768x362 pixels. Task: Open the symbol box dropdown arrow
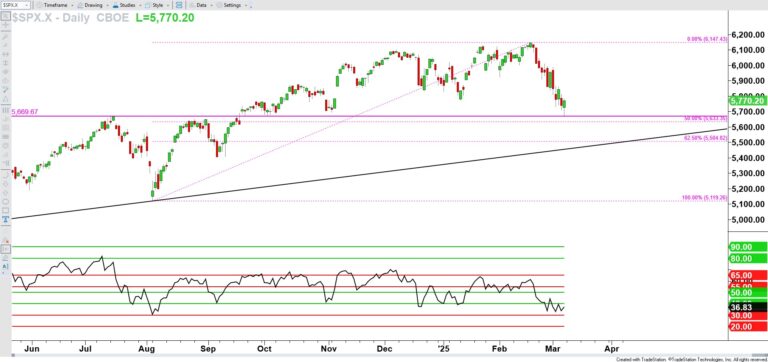tap(27, 5)
